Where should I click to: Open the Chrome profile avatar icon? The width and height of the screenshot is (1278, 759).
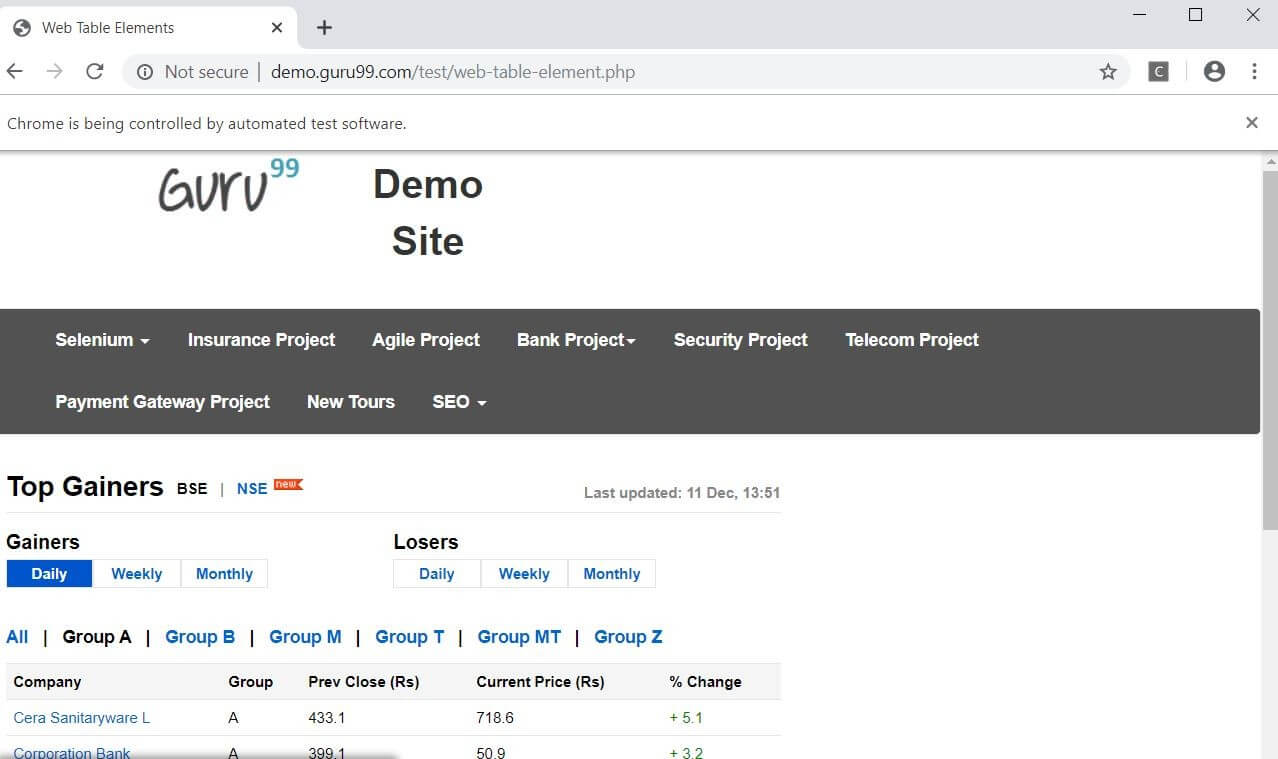[1214, 71]
